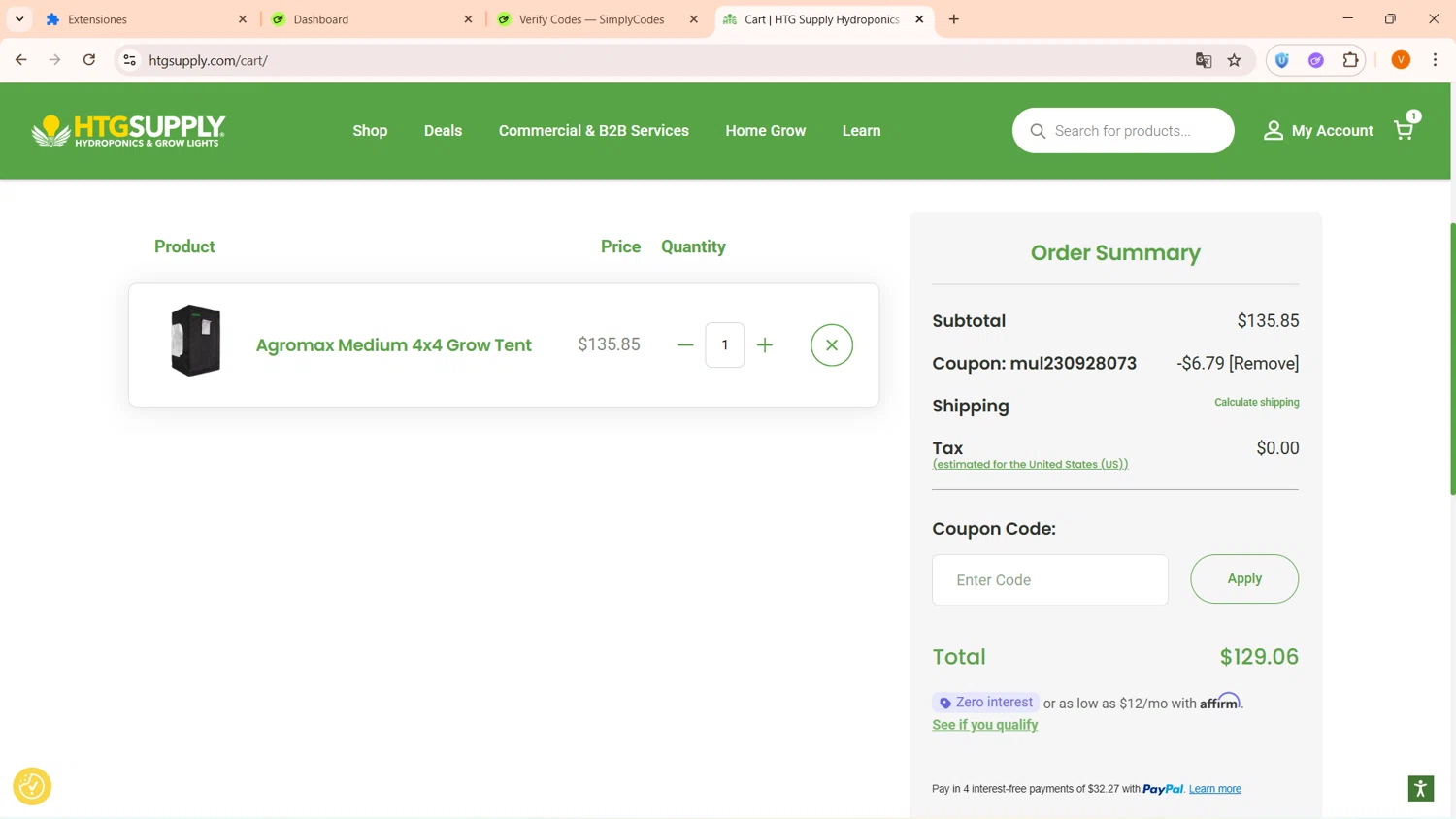
Task: Open My Account
Action: coord(1318,130)
